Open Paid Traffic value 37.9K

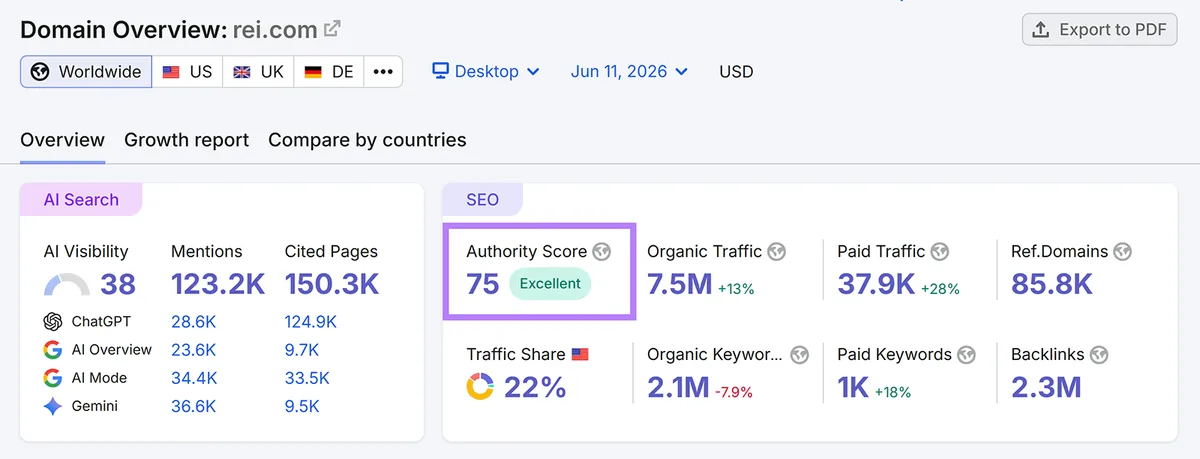point(877,284)
